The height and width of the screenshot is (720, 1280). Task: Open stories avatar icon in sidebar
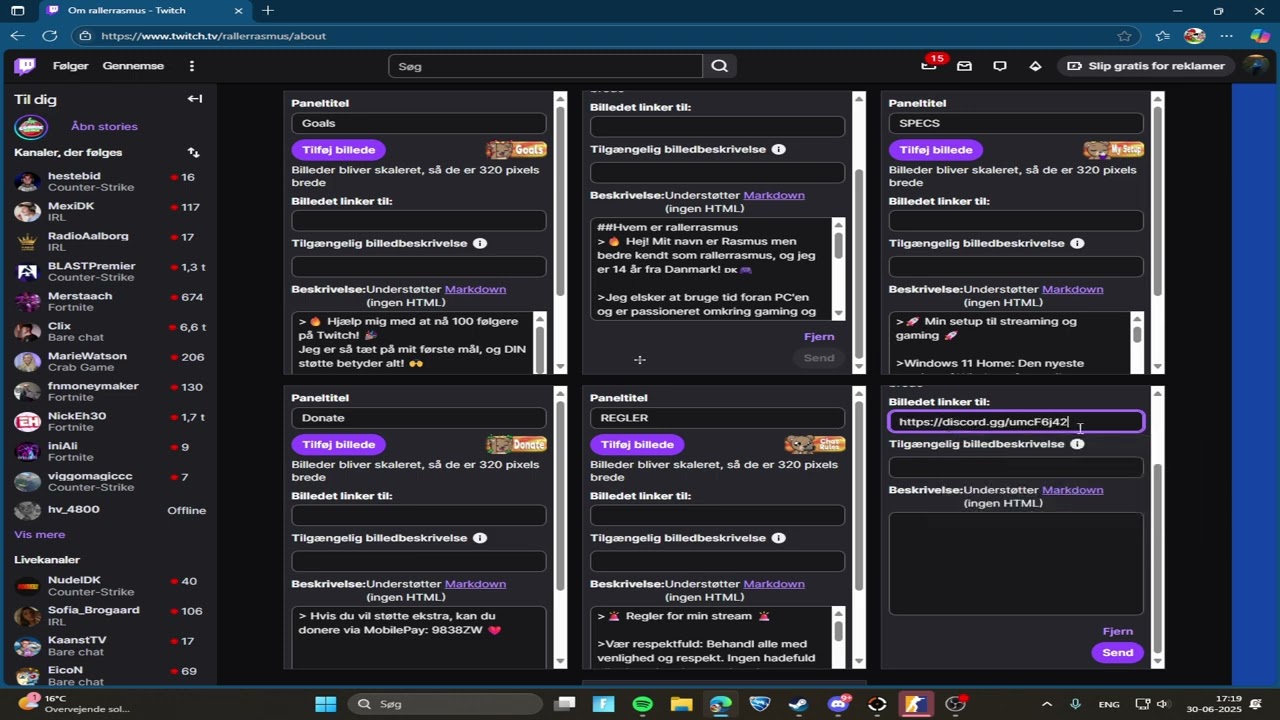click(x=31, y=127)
